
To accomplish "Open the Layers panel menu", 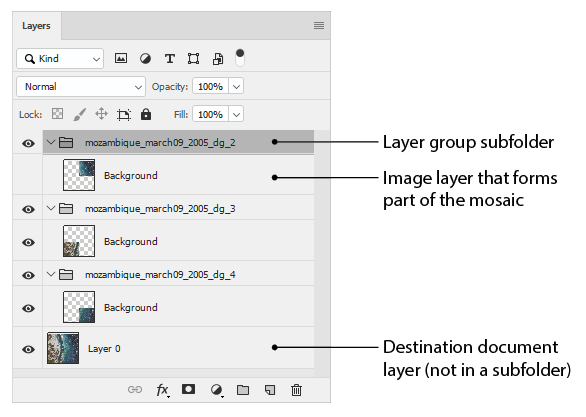I will click(319, 25).
